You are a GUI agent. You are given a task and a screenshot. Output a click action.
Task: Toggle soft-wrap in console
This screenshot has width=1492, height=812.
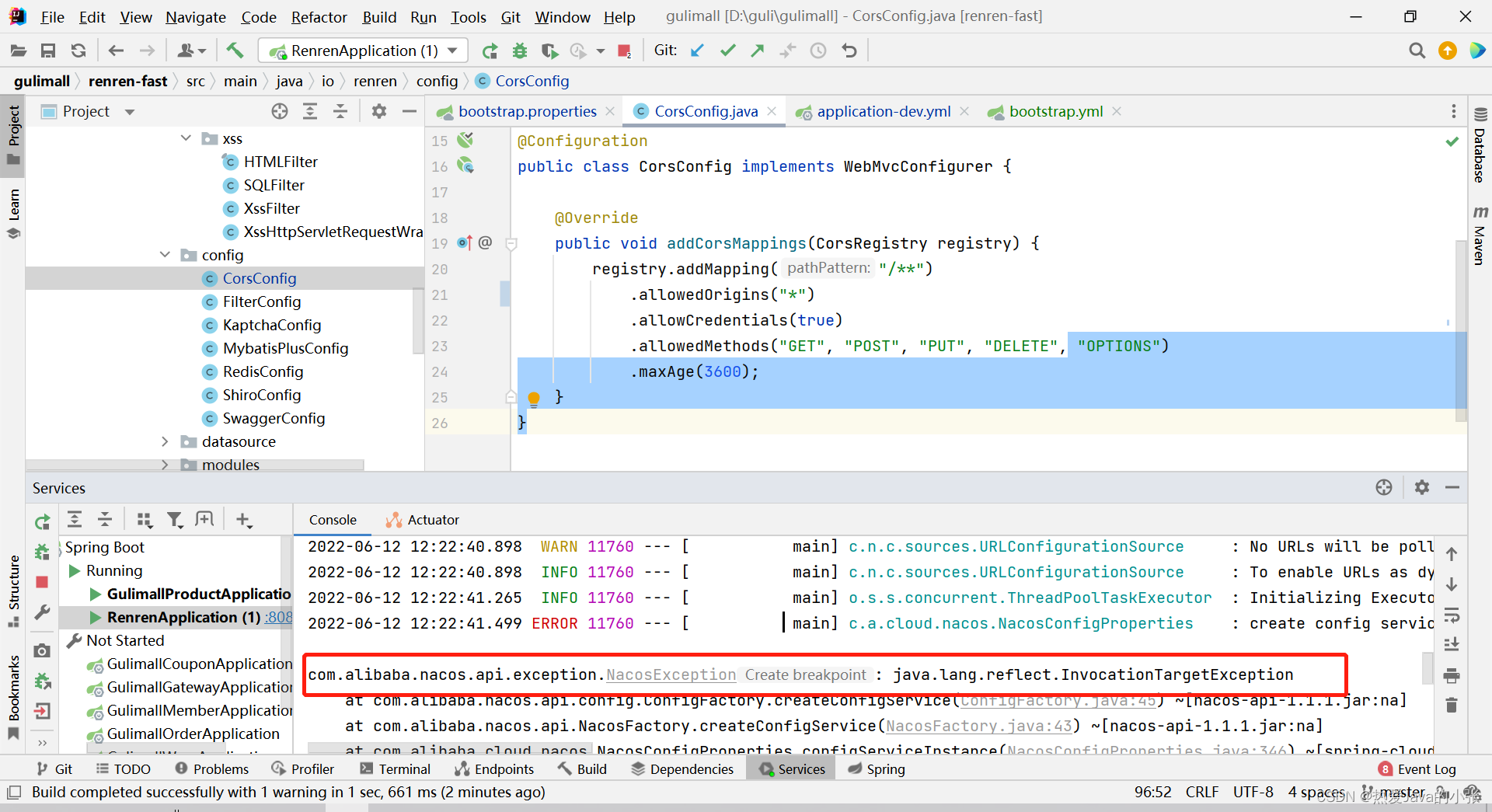1452,616
